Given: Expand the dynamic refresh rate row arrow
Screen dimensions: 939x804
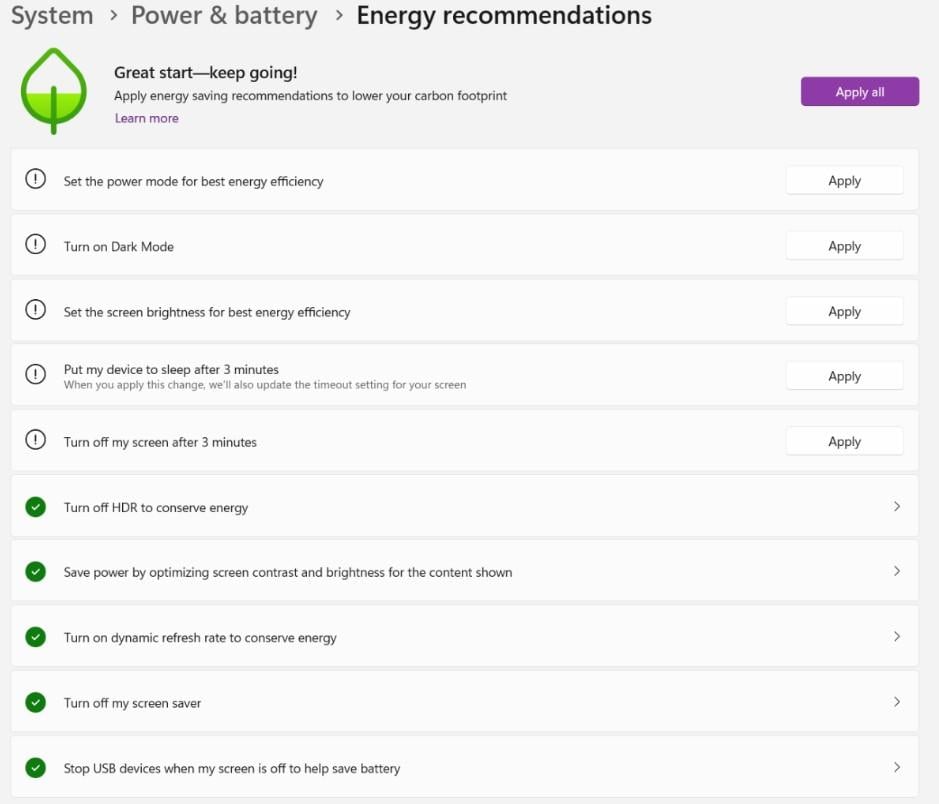Looking at the screenshot, I should (896, 636).
